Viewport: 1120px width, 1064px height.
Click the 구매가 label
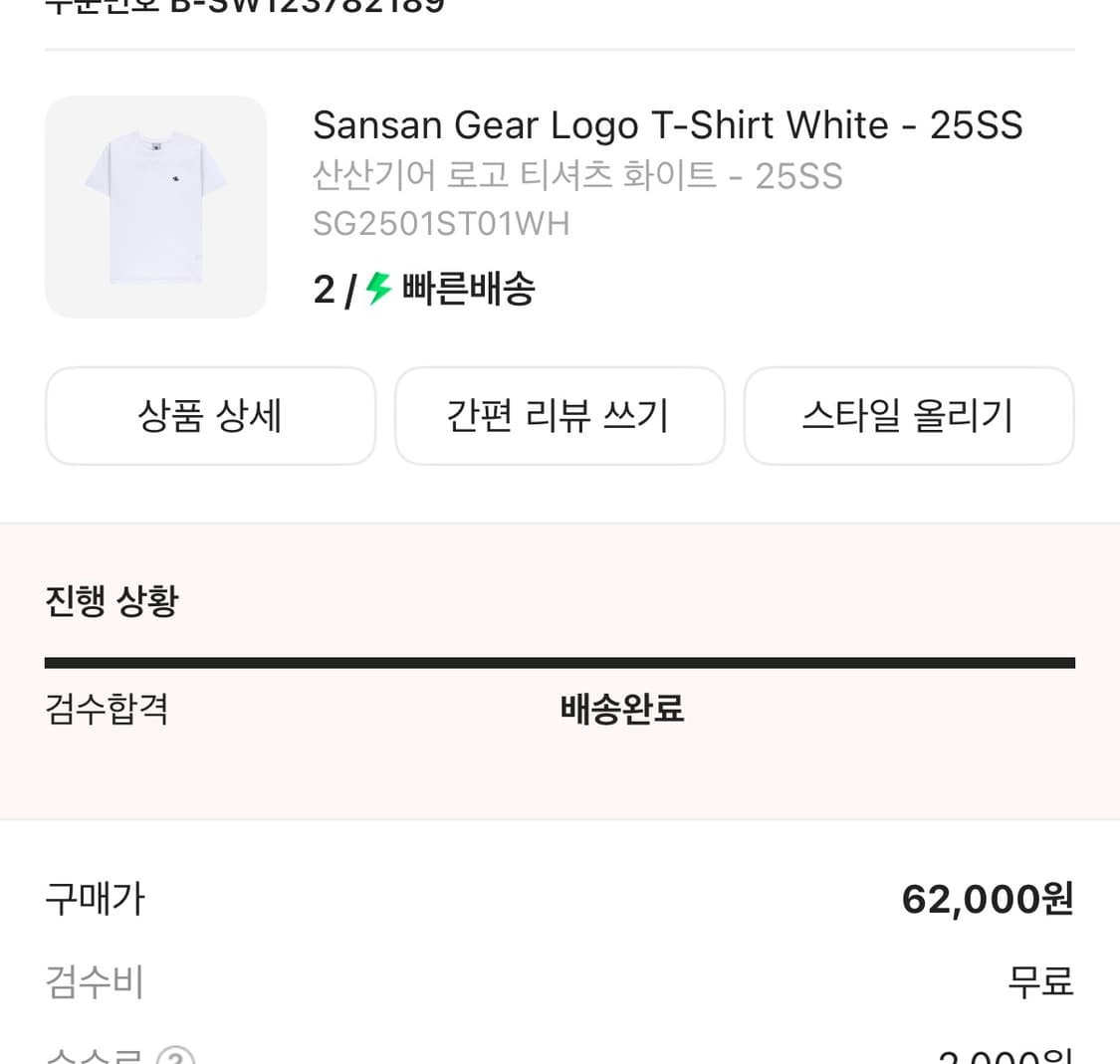point(96,899)
